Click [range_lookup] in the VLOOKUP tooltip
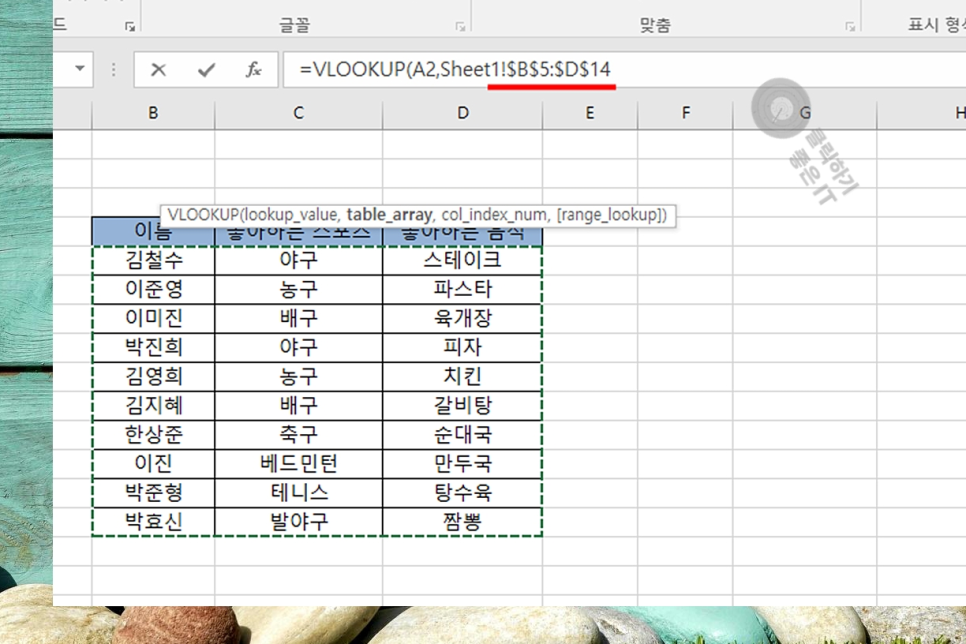 609,215
